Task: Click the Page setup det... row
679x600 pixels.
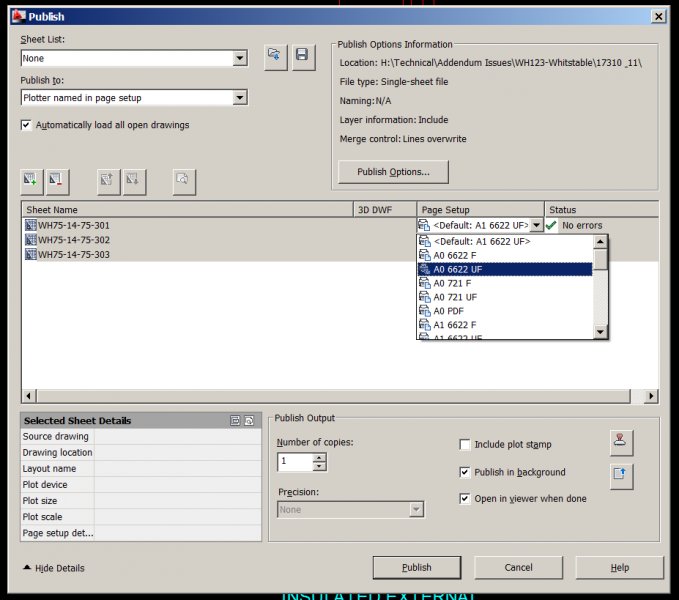Action: [141, 533]
